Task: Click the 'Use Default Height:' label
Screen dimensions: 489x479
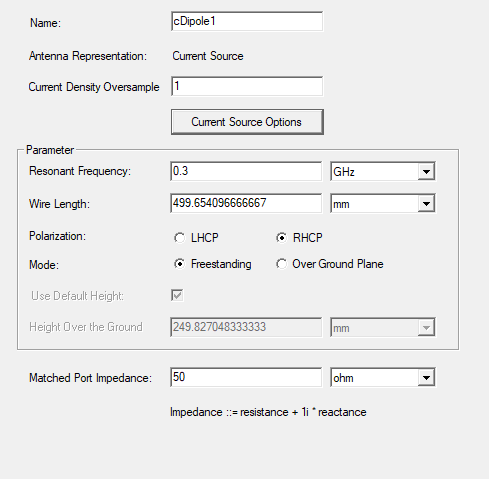Action: (77, 296)
